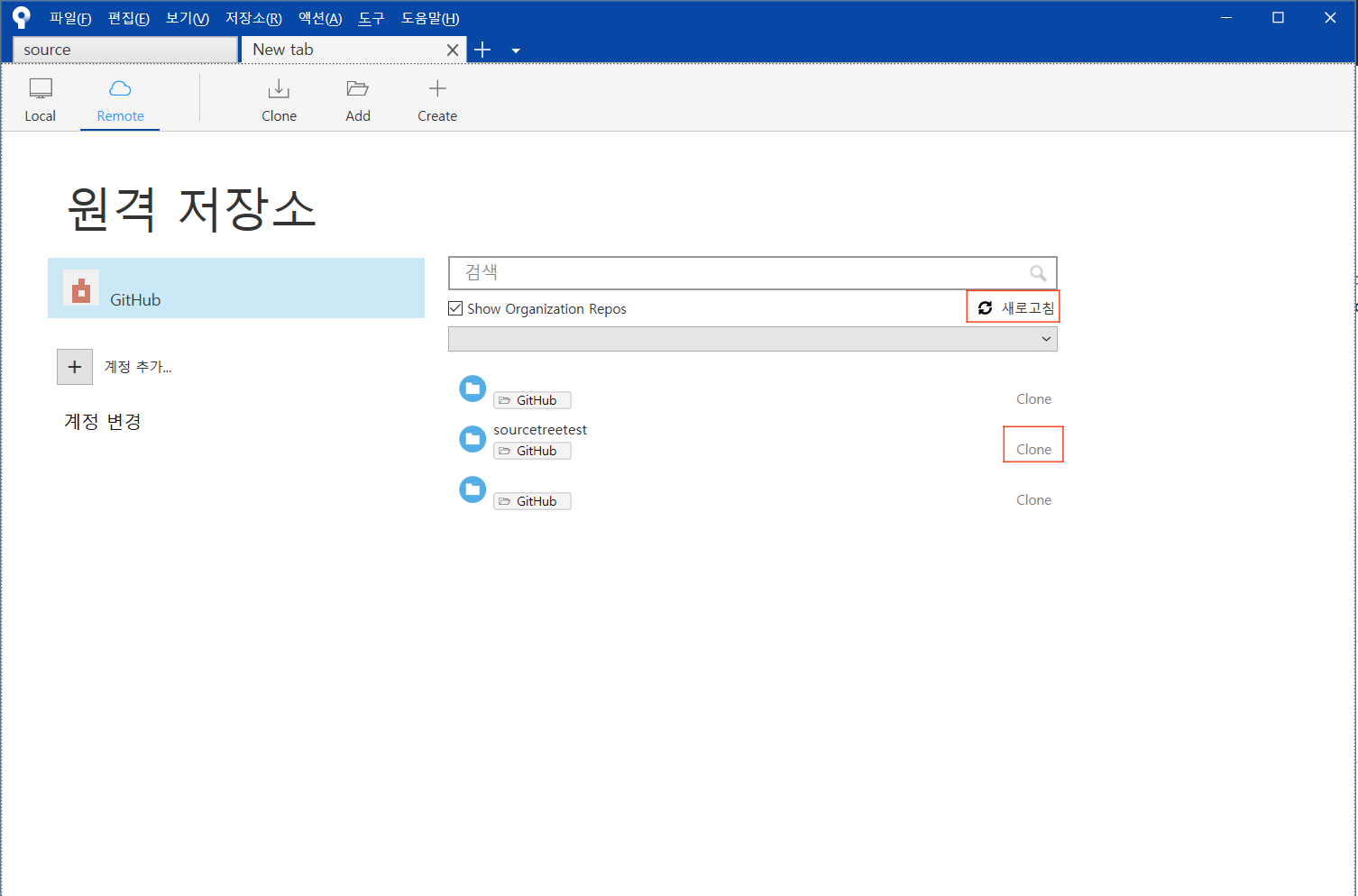
Task: Click the Create plus toolbar icon
Action: [x=437, y=88]
